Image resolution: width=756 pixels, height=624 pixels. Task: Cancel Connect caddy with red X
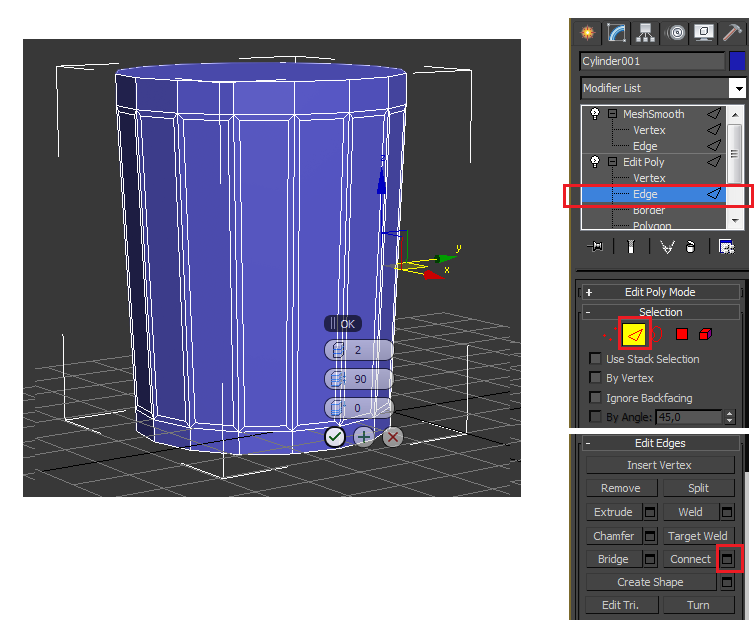click(393, 437)
